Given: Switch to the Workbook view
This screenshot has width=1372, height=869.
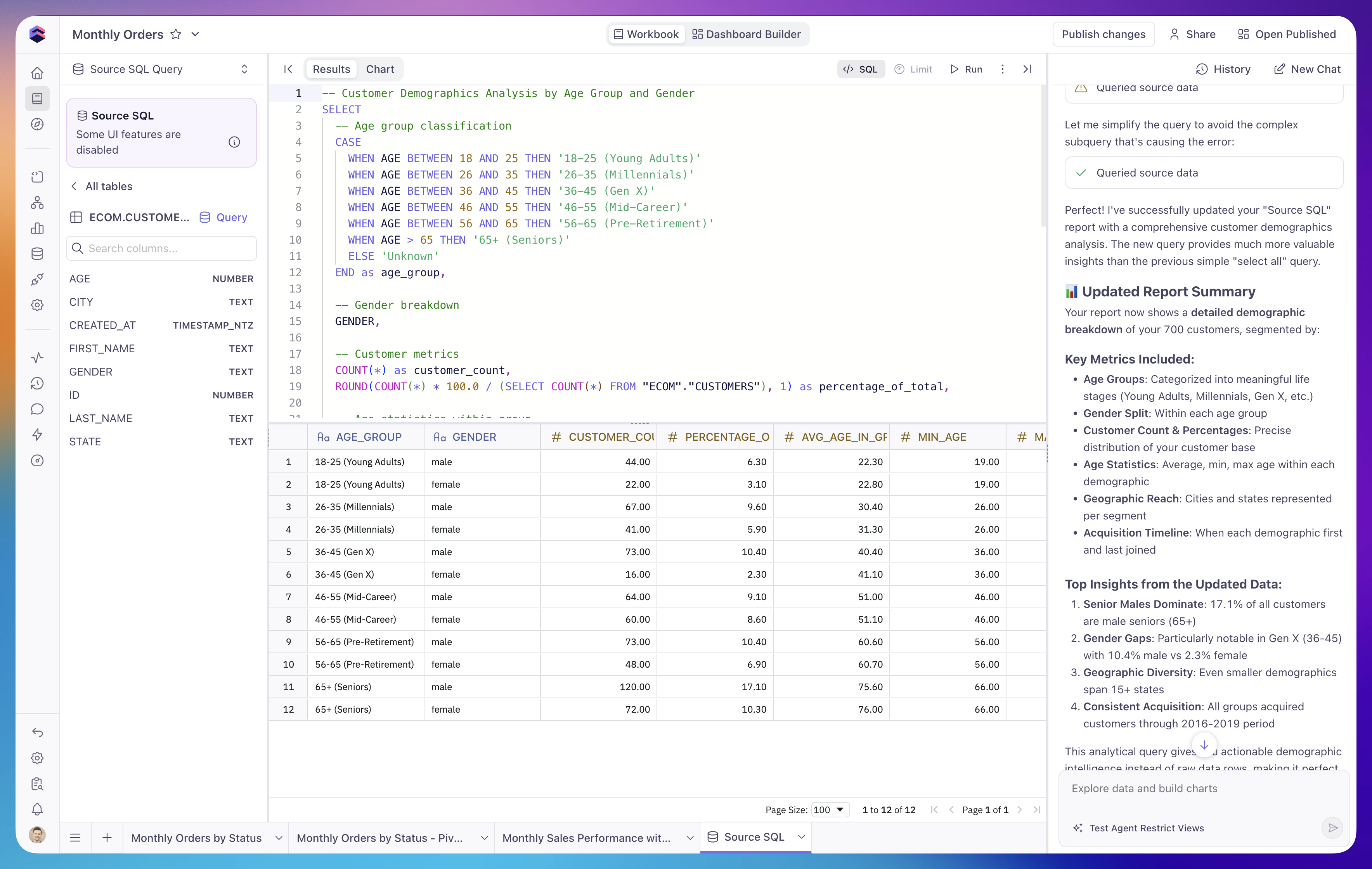Looking at the screenshot, I should [646, 34].
